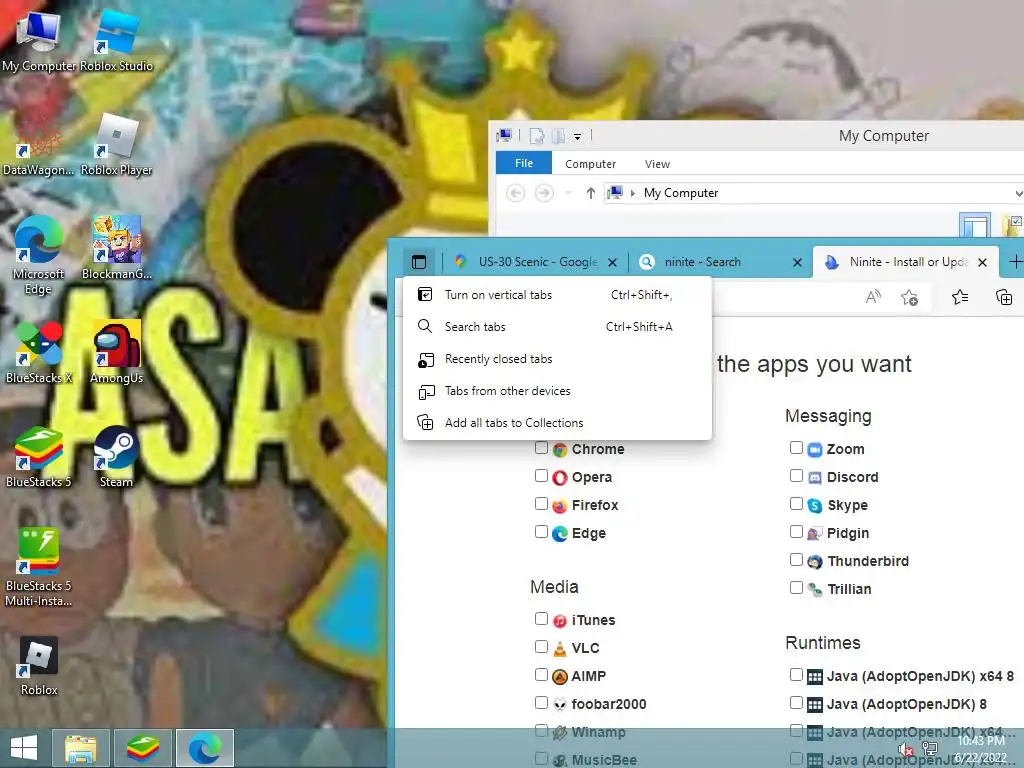This screenshot has height=768, width=1024.
Task: Click the Edge tab actions menu button
Action: coord(419,262)
